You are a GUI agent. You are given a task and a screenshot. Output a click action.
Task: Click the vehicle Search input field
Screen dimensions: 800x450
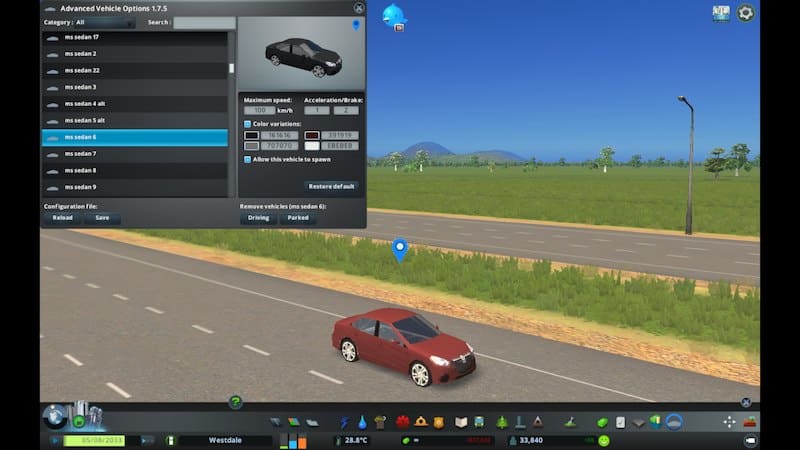tap(204, 22)
